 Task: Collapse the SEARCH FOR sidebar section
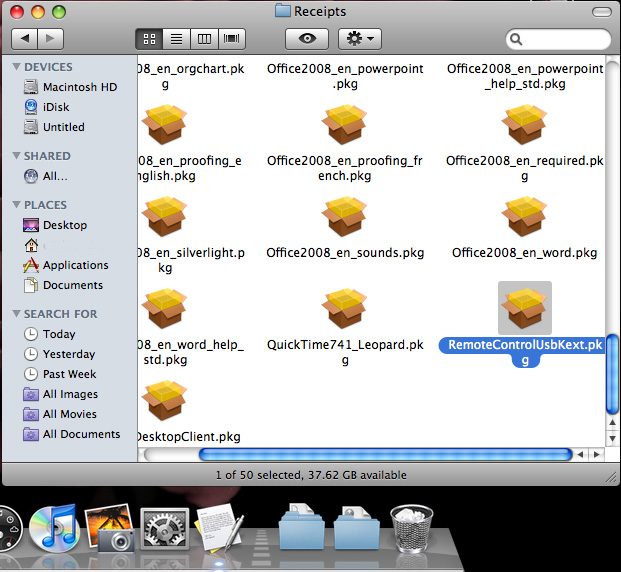pos(16,314)
